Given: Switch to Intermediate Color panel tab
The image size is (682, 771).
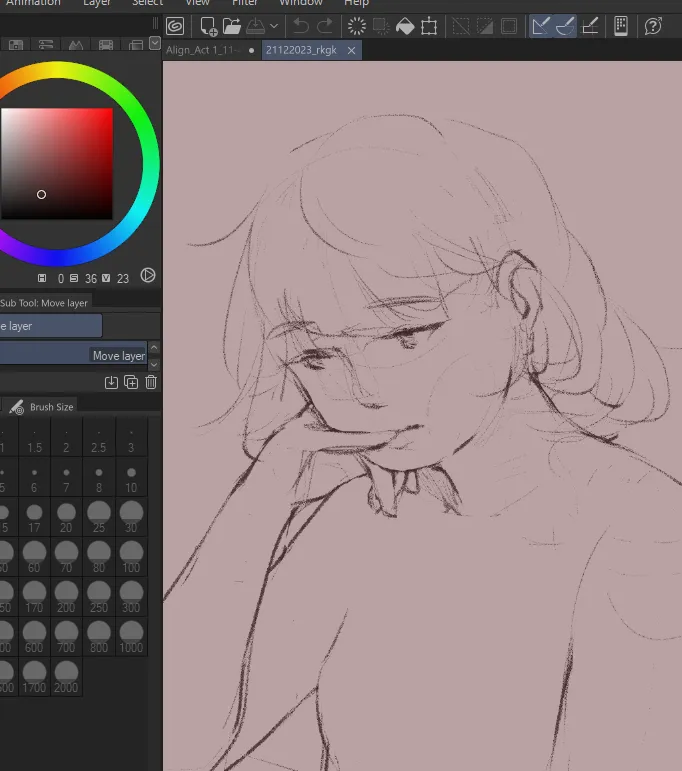Looking at the screenshot, I should (76, 45).
